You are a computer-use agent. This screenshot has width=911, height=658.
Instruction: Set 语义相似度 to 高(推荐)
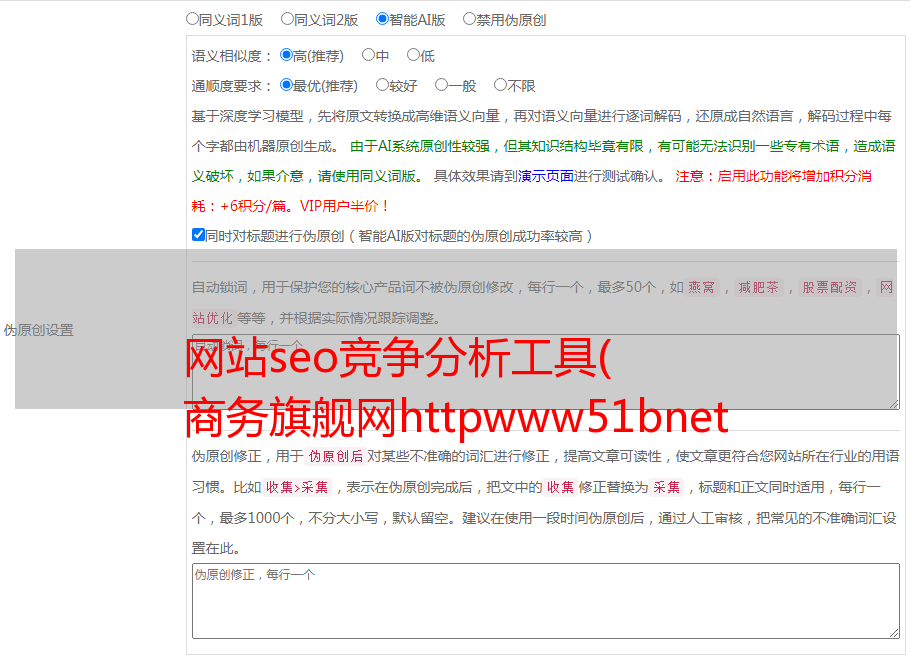click(286, 55)
